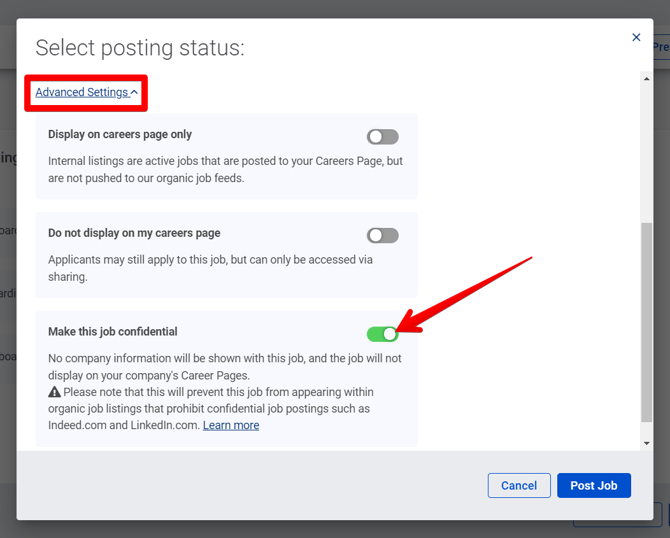Viewport: 670px width, 538px height.
Task: Click the scrollbar down arrow
Action: click(x=646, y=443)
